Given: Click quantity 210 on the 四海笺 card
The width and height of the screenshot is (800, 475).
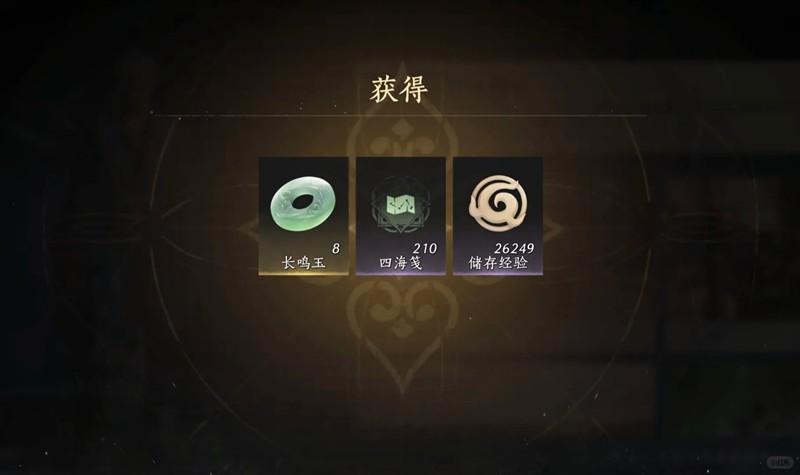Looking at the screenshot, I should point(424,248).
